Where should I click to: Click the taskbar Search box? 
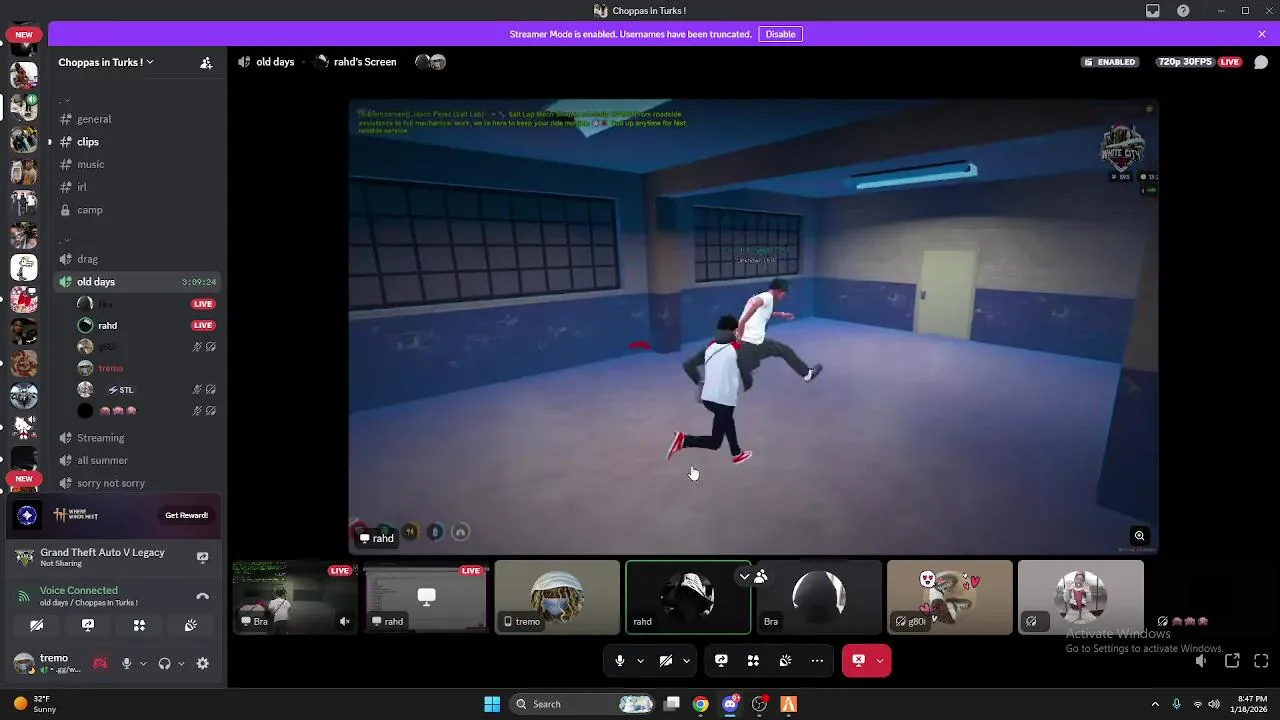(584, 704)
